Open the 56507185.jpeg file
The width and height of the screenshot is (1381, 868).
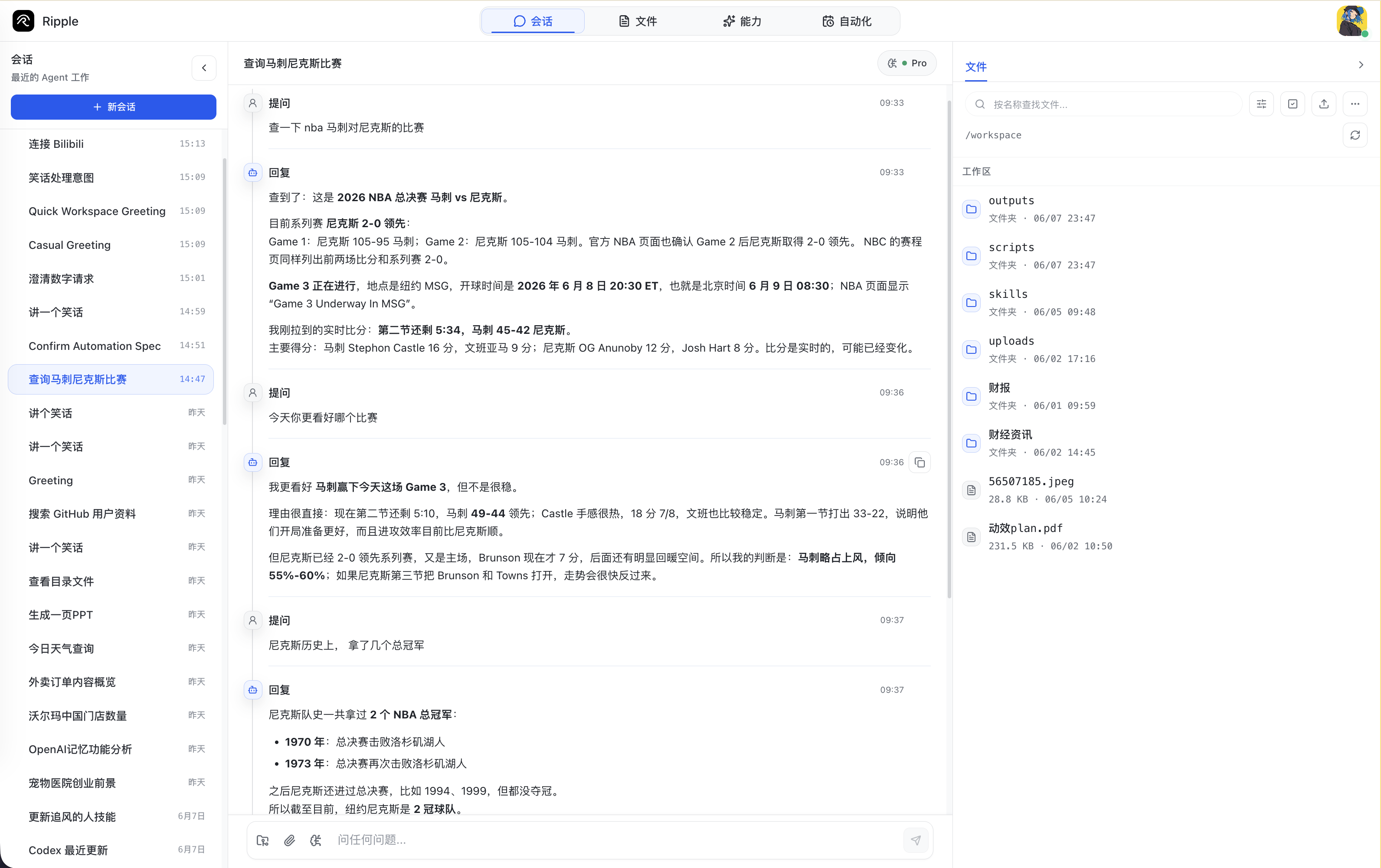click(x=1165, y=489)
